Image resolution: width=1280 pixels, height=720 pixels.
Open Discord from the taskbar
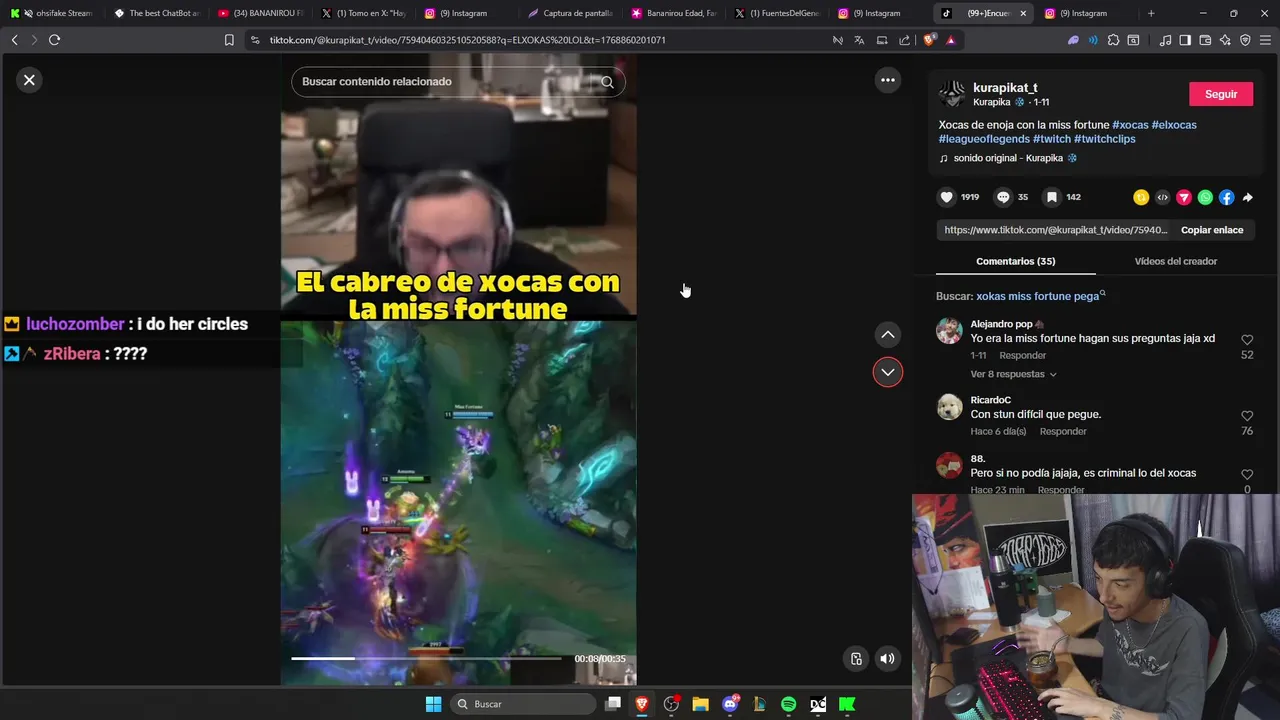click(730, 704)
